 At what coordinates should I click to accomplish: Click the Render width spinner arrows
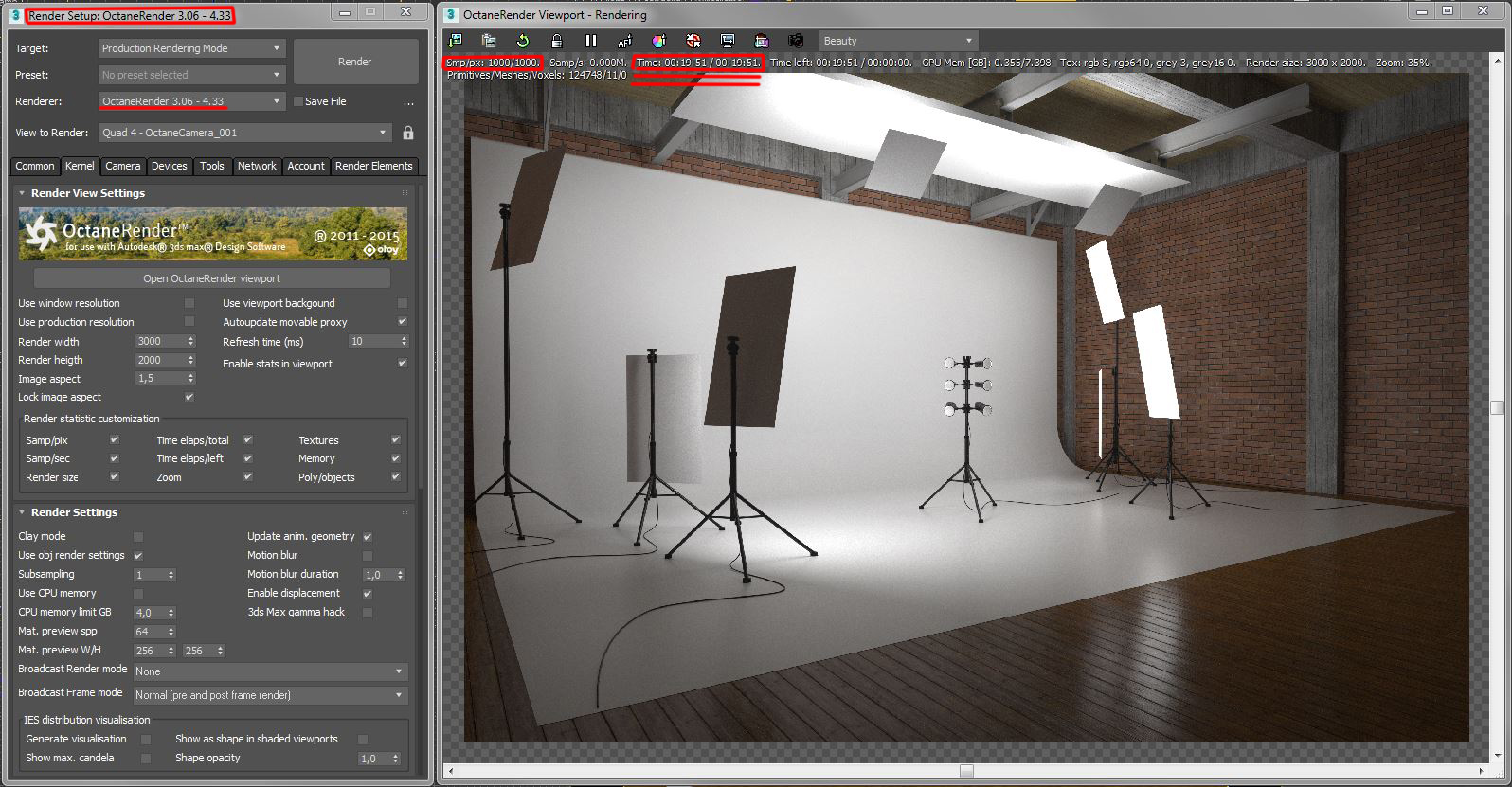click(190, 341)
